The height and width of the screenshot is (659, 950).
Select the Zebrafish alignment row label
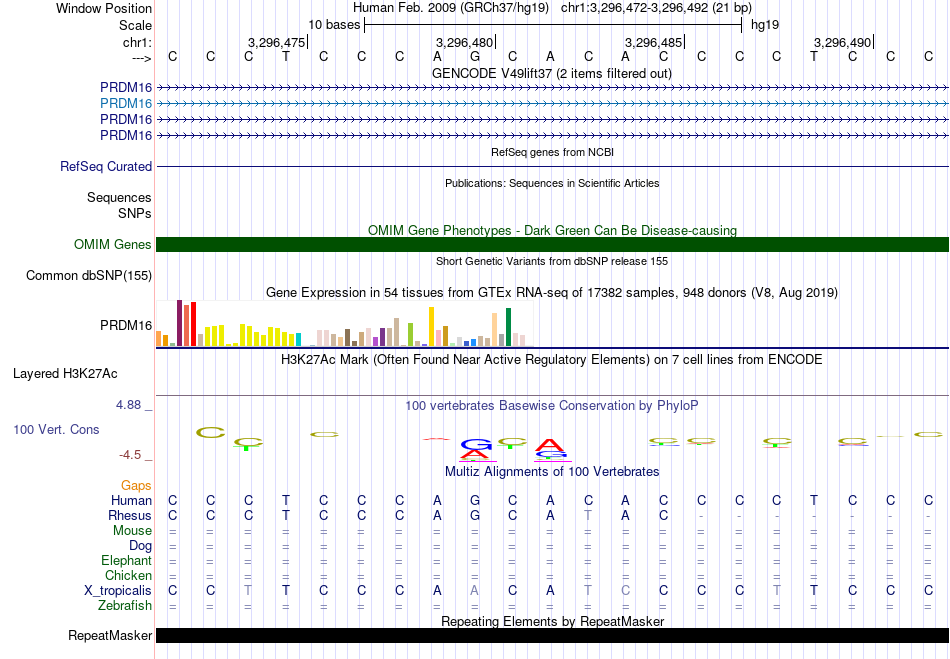click(125, 605)
